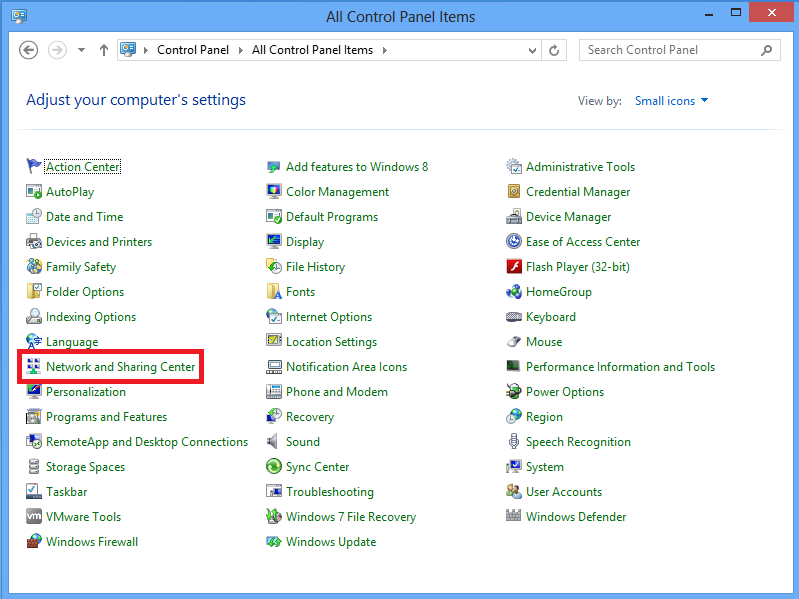
Task: Click the Color Management icon
Action: point(274,192)
